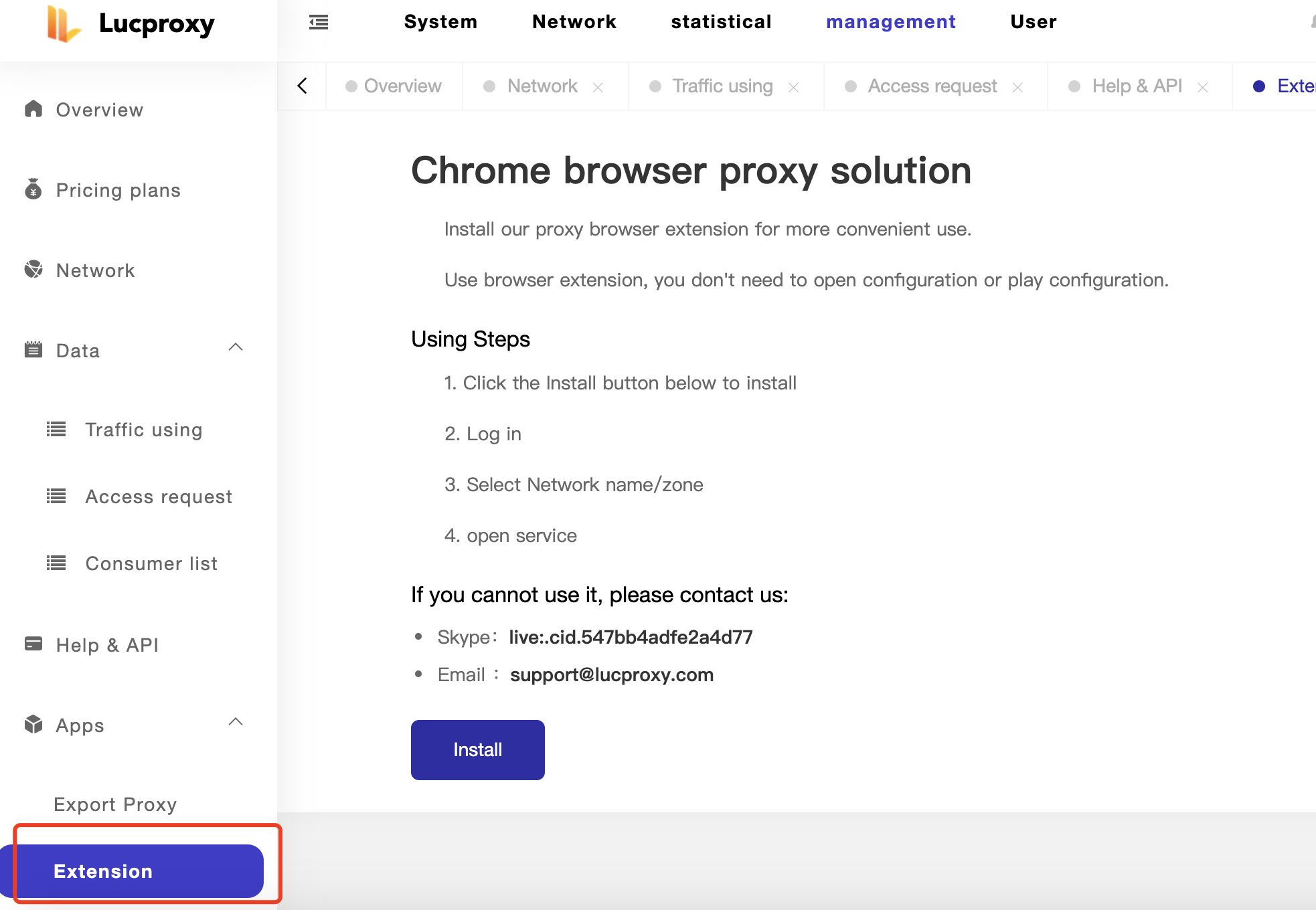
Task: Click the Lucproxy logo icon
Action: [64, 24]
